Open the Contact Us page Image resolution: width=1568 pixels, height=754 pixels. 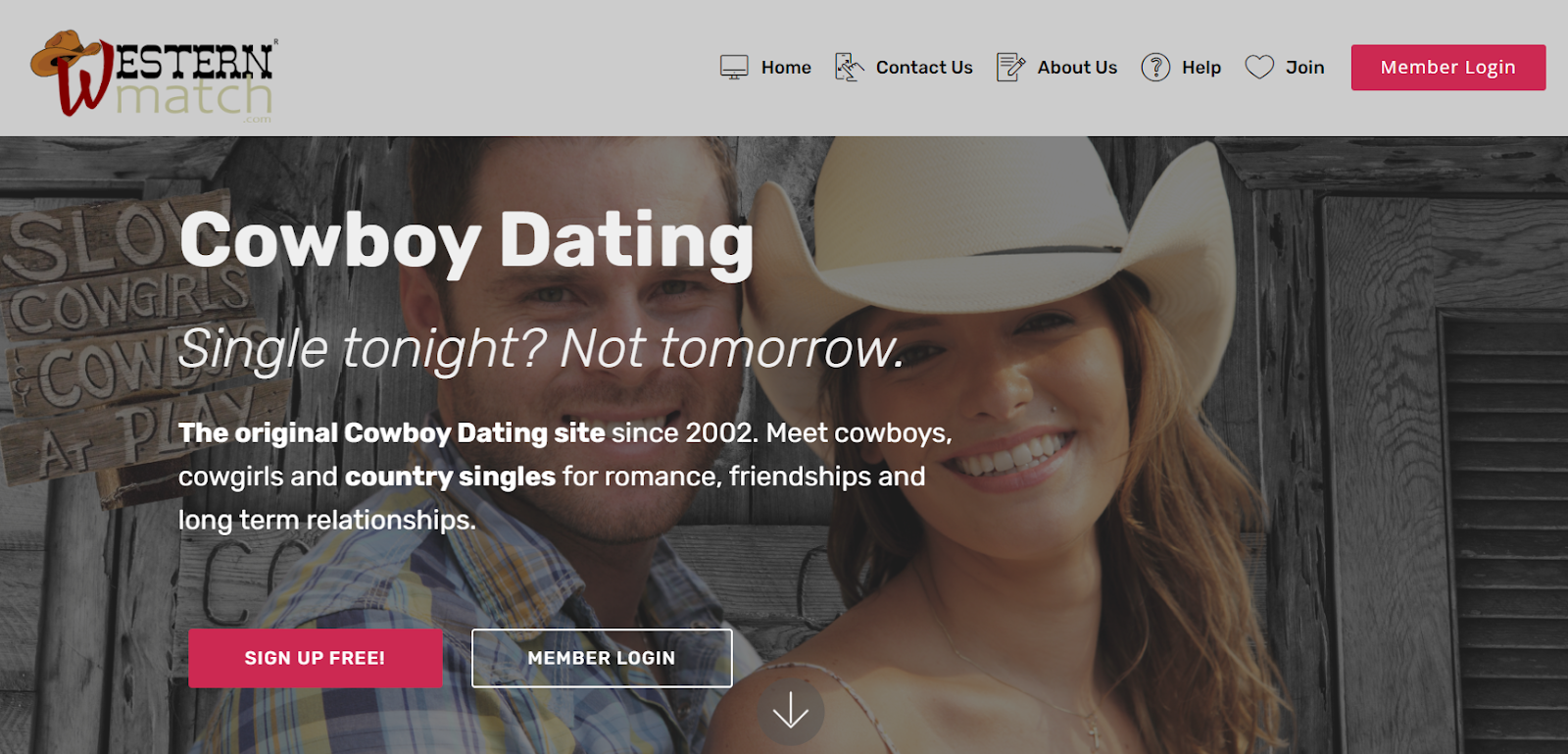[x=924, y=68]
